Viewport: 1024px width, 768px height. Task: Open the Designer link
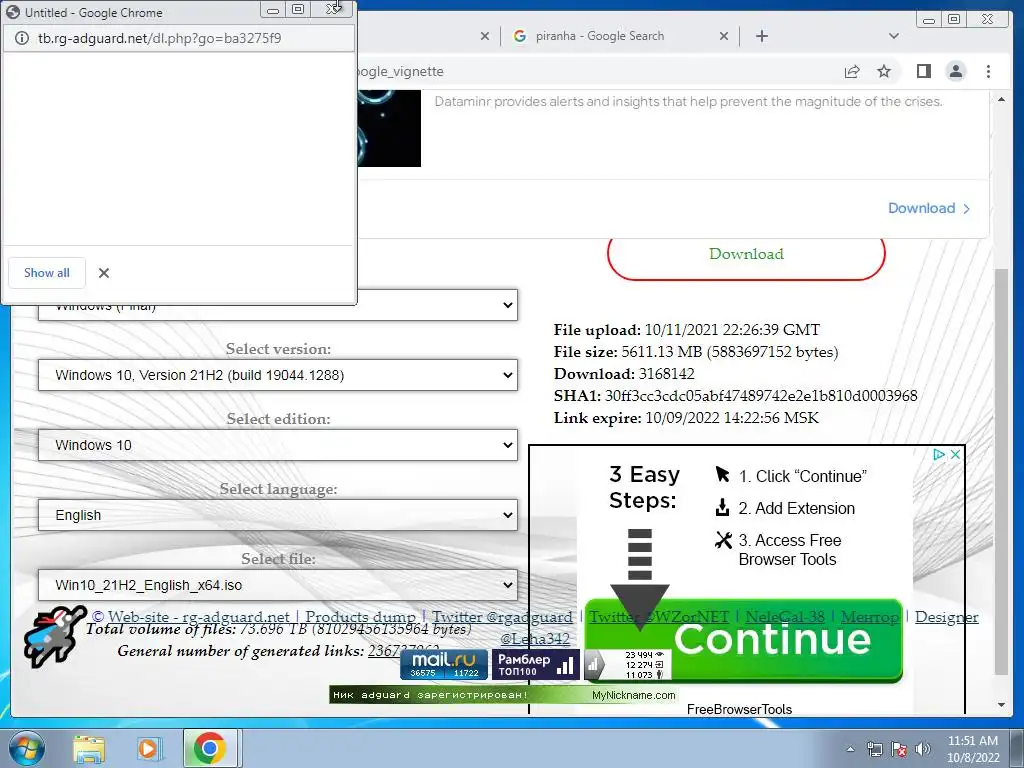pos(946,616)
